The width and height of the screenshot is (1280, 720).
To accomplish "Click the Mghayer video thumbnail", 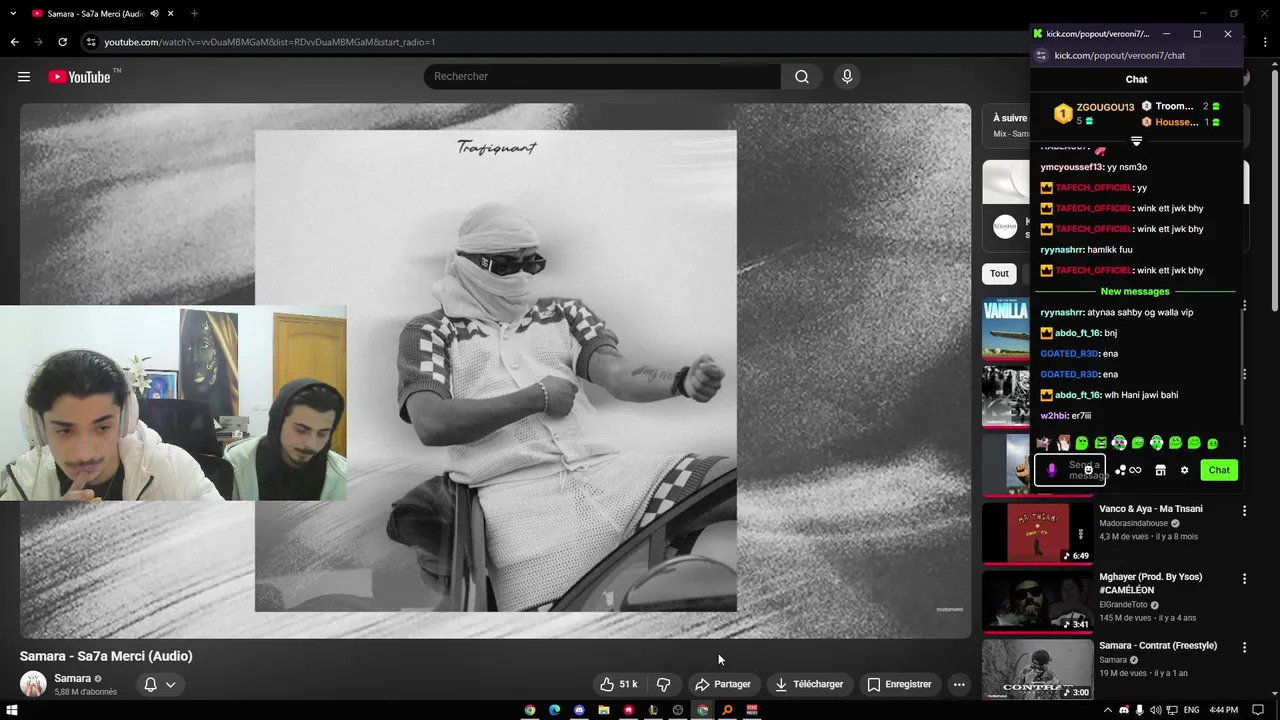I will (x=1037, y=602).
